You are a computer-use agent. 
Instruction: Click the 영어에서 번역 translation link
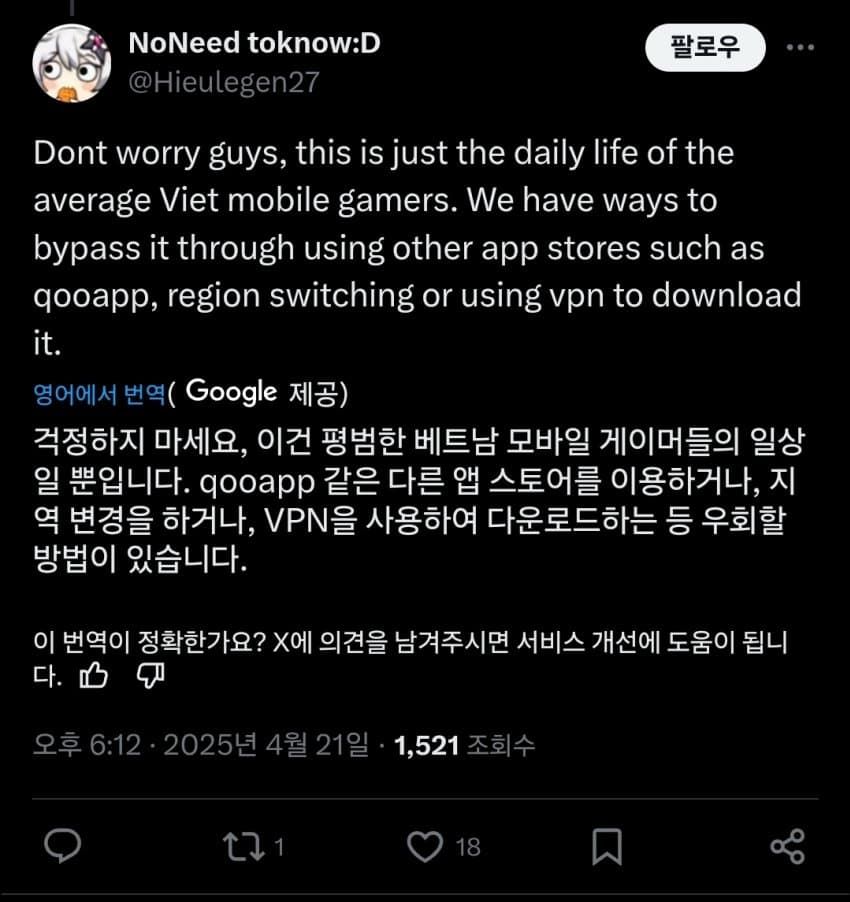point(99,394)
